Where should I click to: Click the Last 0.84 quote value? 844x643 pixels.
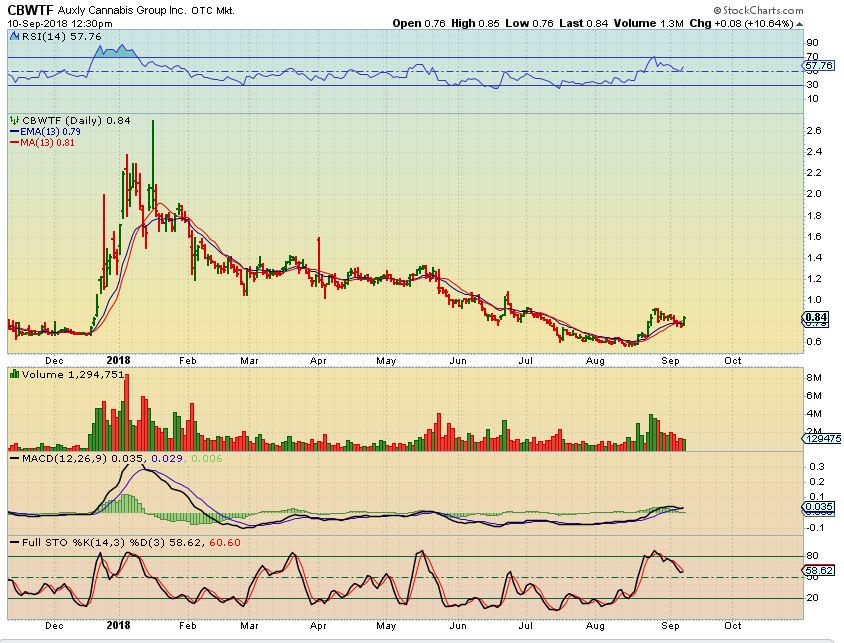point(583,23)
